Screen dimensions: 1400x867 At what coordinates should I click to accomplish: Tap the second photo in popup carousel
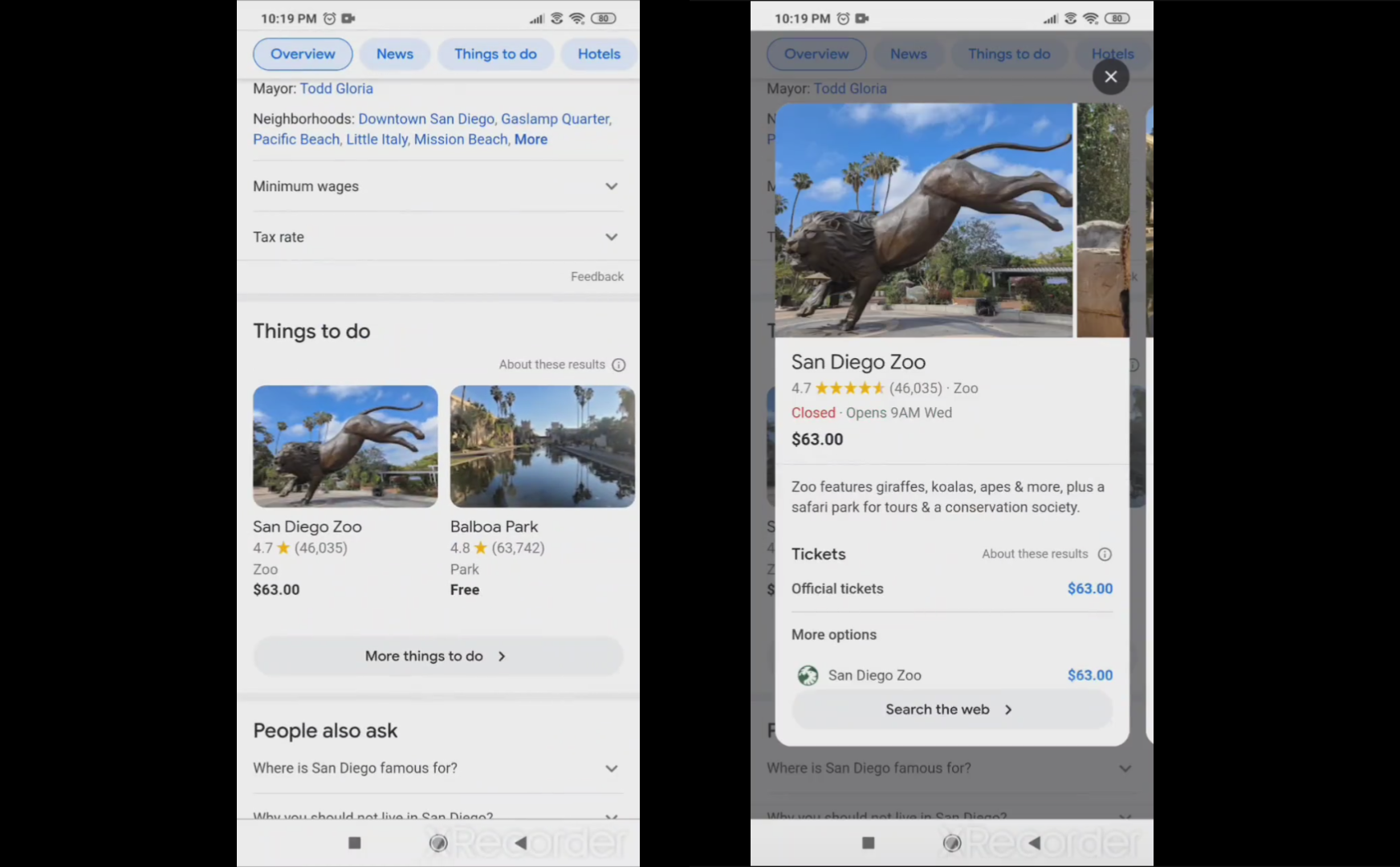click(x=1103, y=220)
